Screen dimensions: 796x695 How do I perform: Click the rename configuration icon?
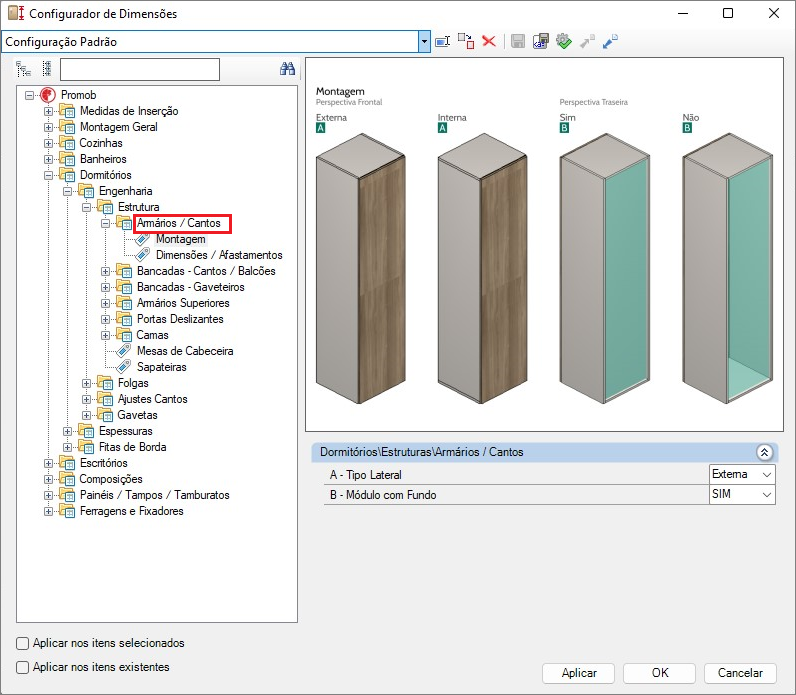(x=444, y=41)
